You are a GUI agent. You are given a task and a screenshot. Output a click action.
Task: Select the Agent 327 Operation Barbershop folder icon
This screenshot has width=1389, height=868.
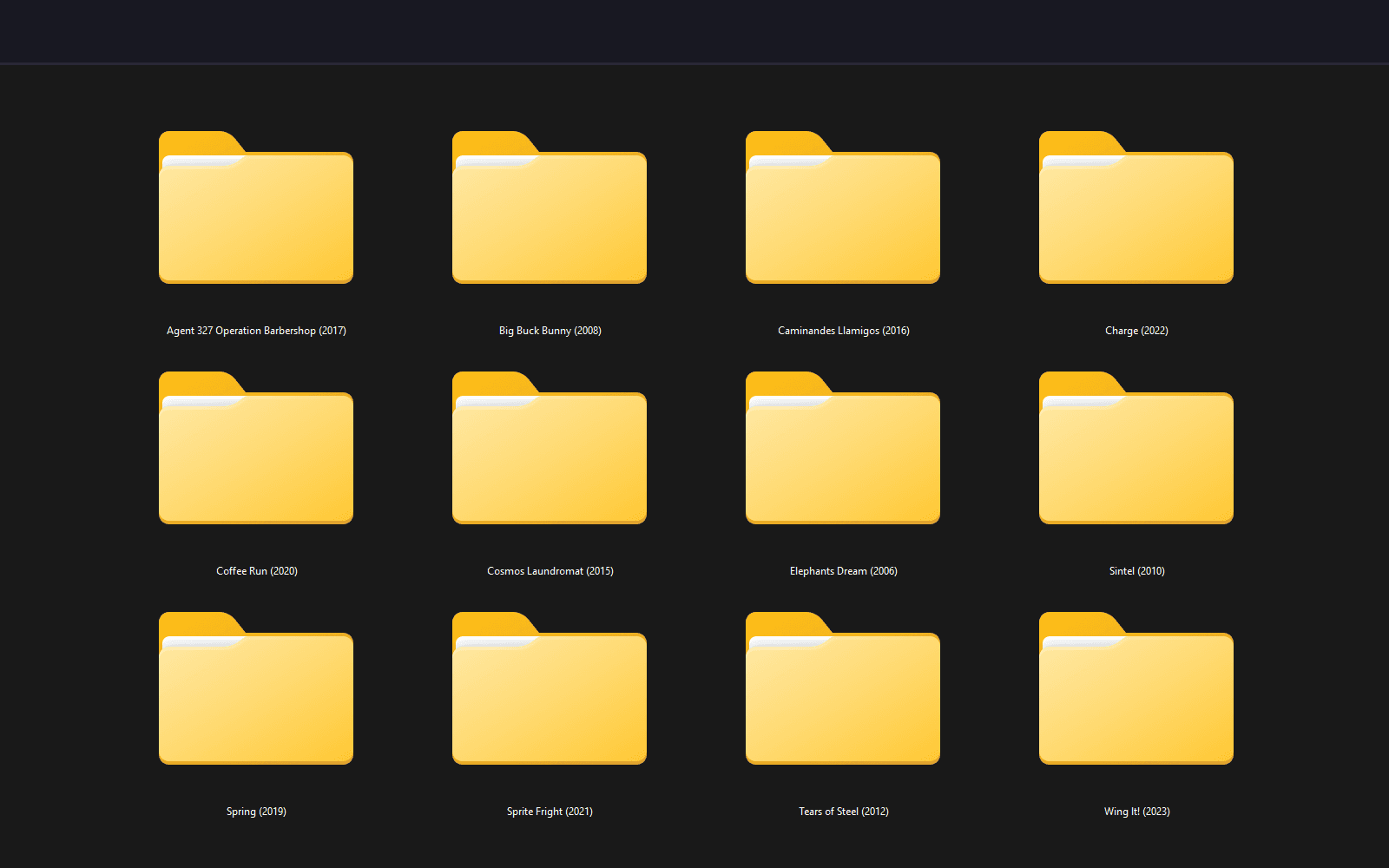[x=256, y=207]
